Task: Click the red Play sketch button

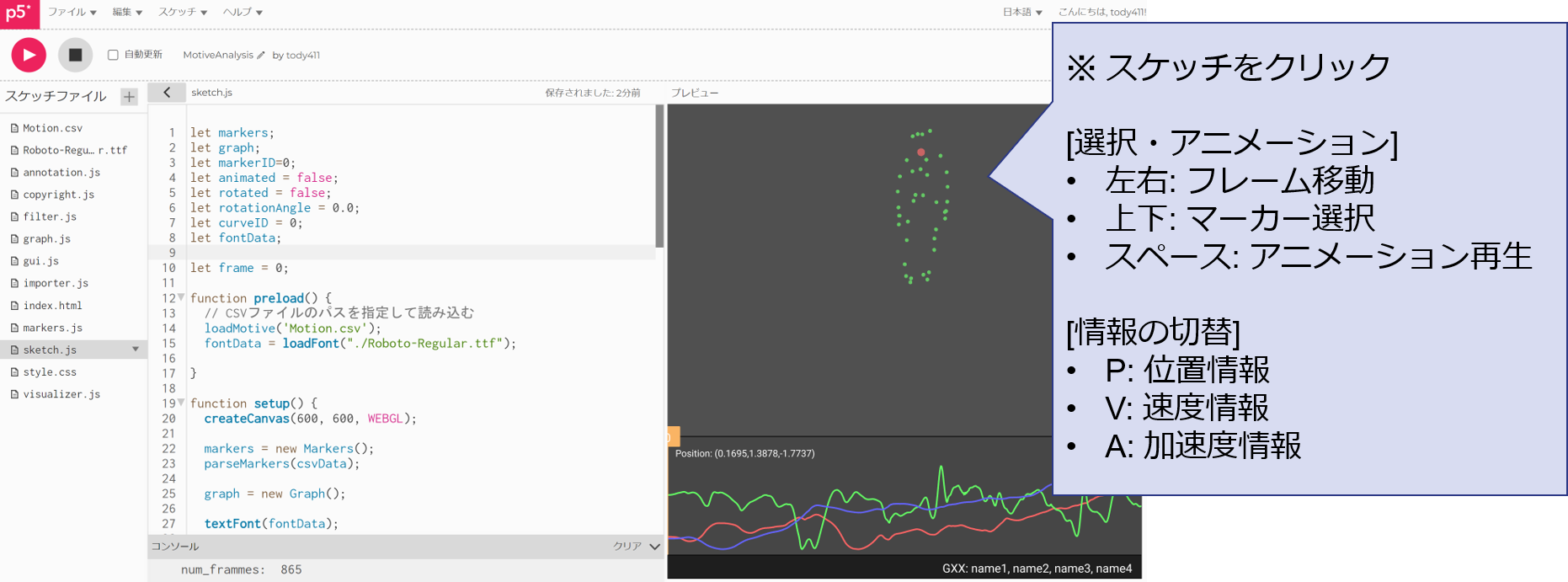Action: click(29, 55)
